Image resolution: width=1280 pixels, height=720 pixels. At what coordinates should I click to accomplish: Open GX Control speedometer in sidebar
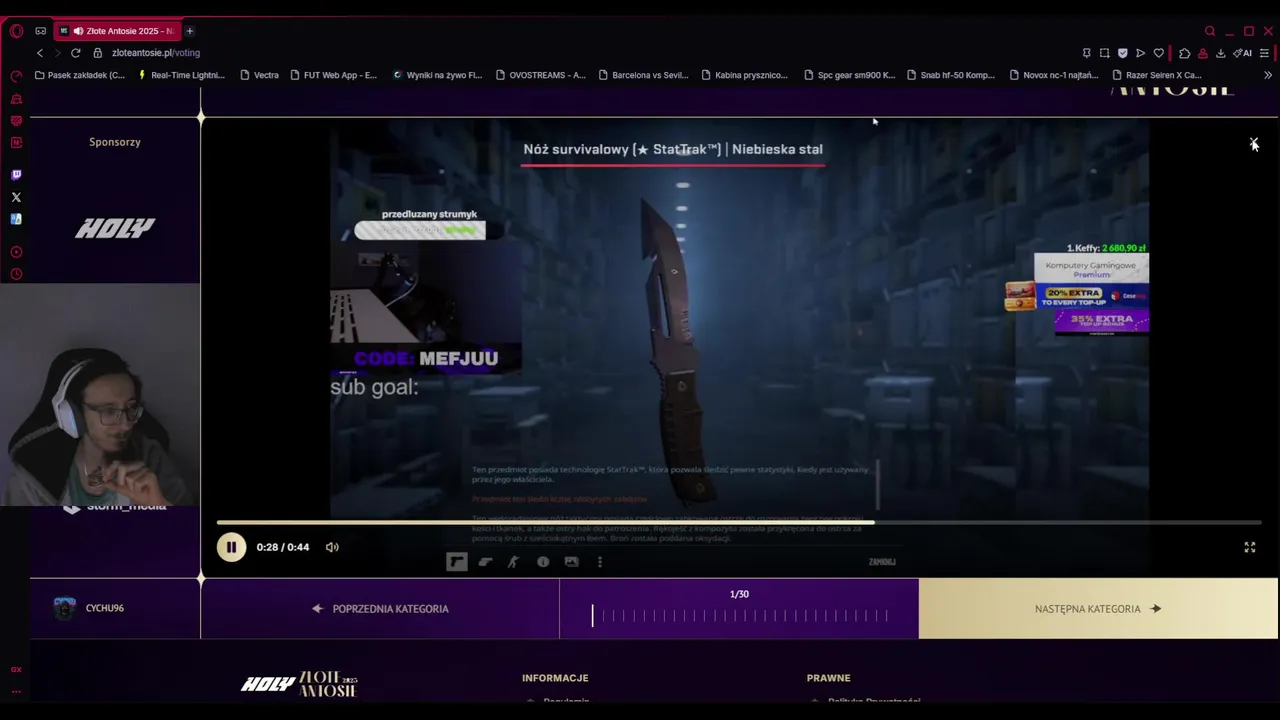pyautogui.click(x=16, y=76)
